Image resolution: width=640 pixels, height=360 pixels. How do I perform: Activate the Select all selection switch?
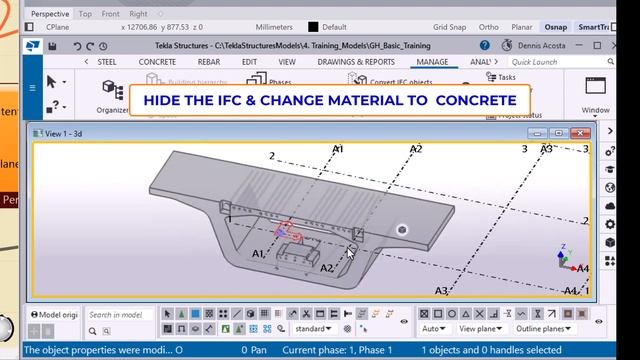[x=167, y=313]
